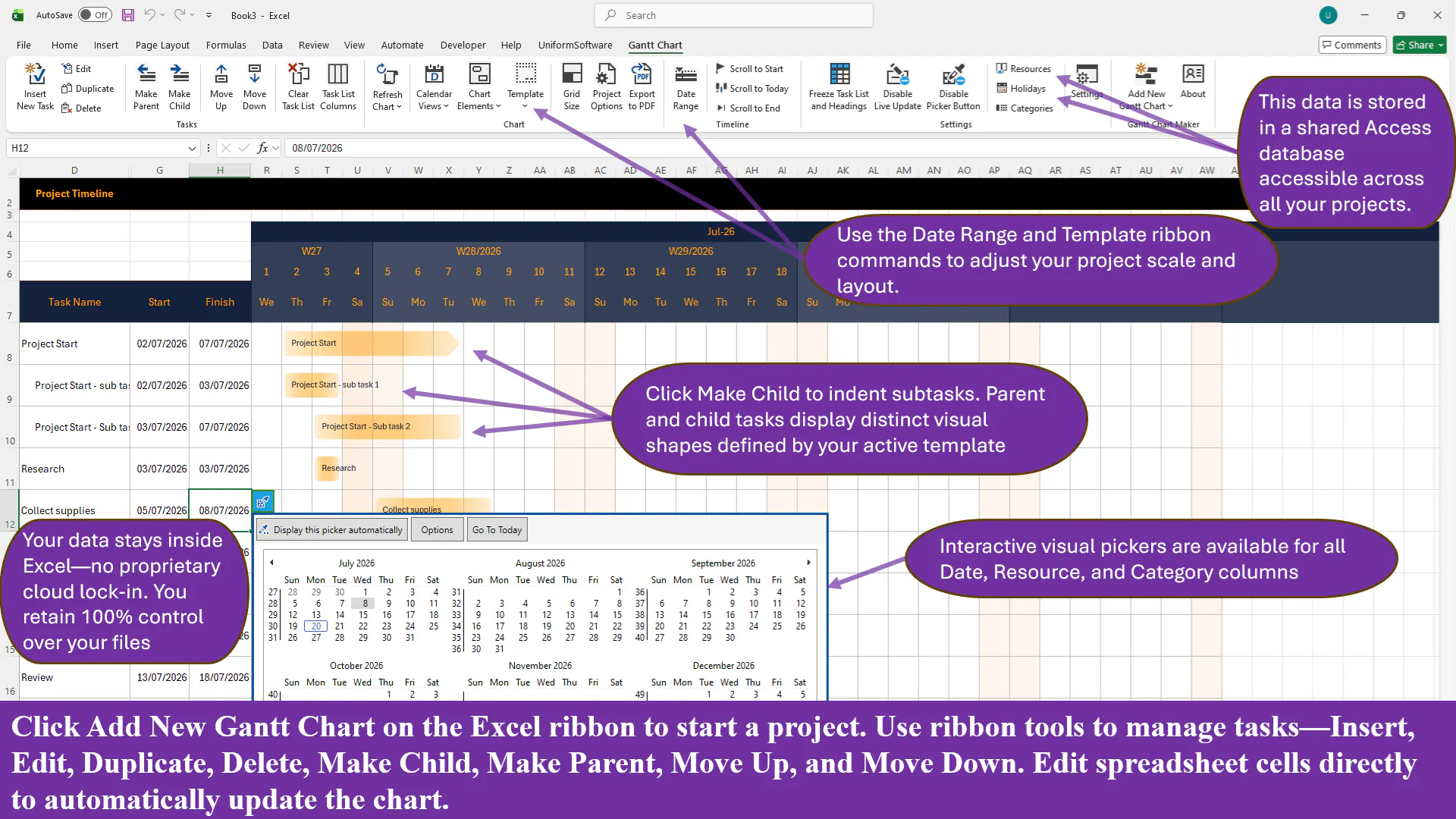1456x819 pixels.
Task: Click the Save icon in title bar
Action: click(x=128, y=15)
